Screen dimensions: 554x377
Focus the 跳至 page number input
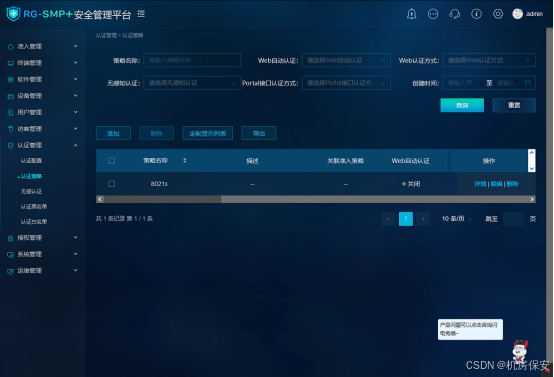tap(513, 219)
